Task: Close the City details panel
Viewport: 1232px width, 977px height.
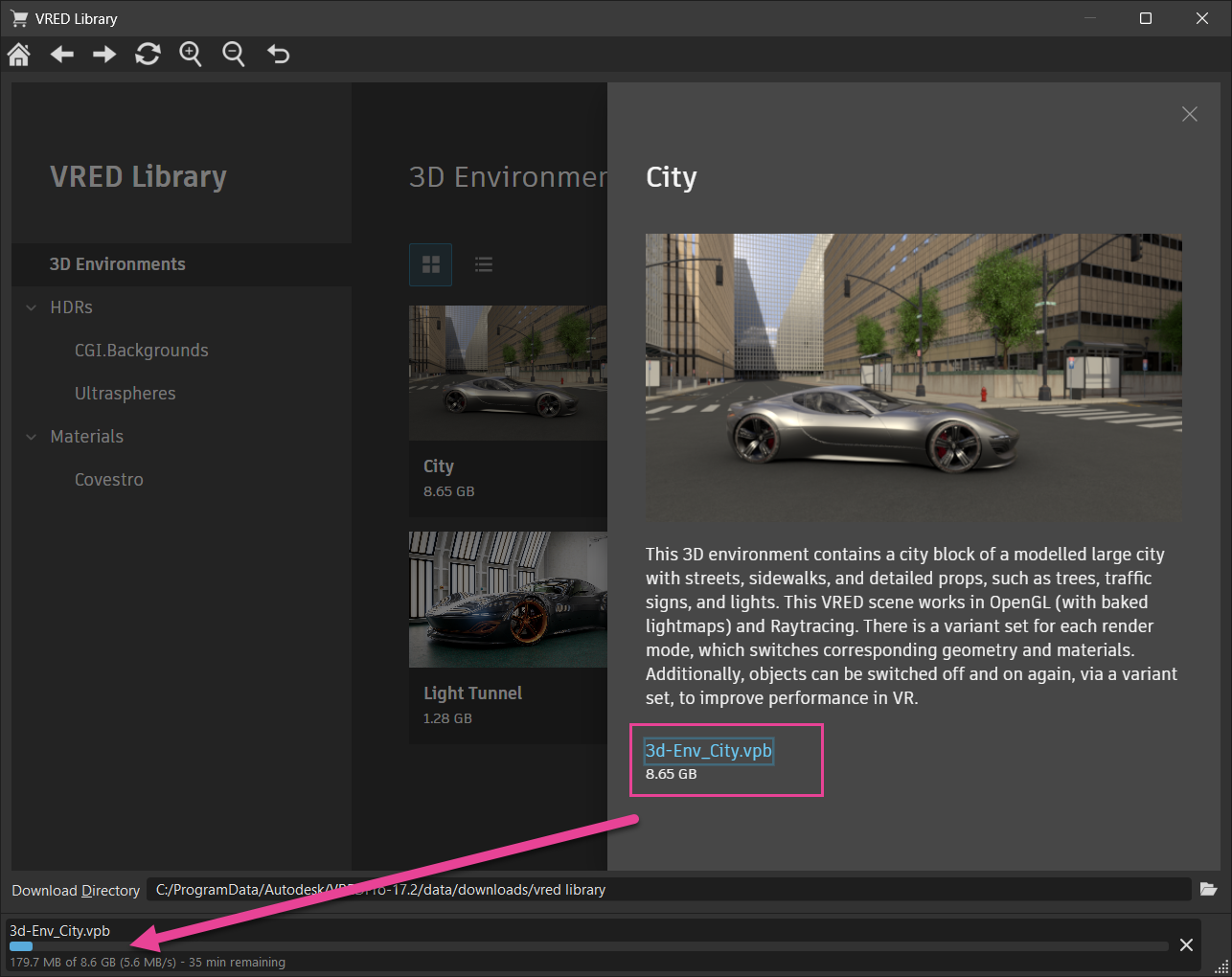Action: (x=1190, y=114)
